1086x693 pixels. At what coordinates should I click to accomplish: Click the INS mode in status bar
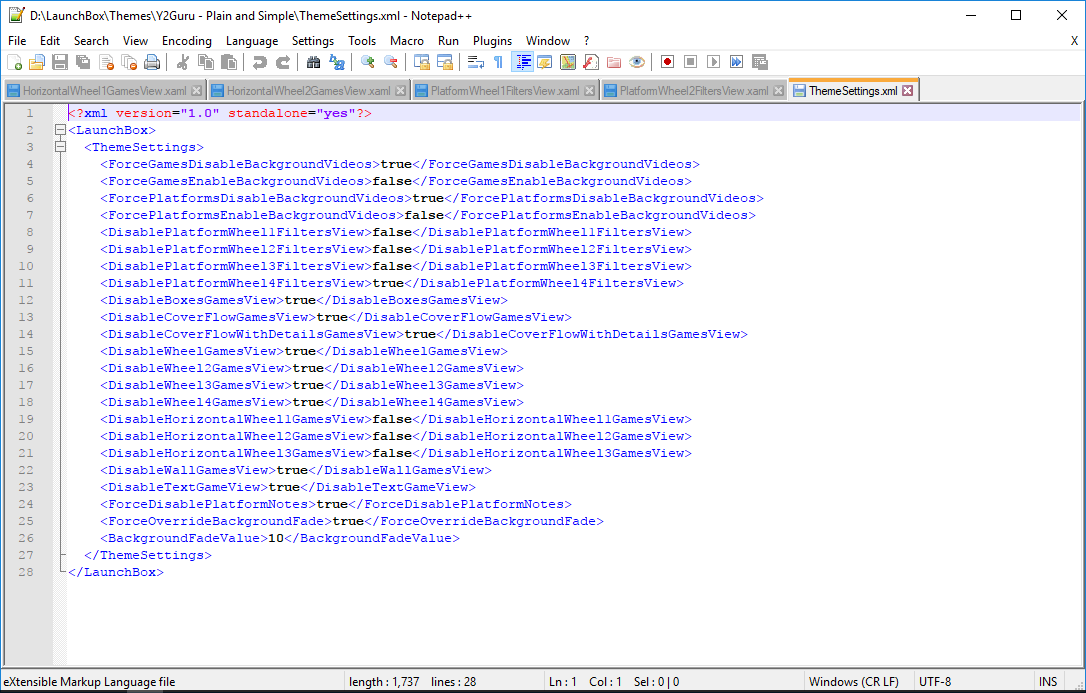click(1048, 682)
